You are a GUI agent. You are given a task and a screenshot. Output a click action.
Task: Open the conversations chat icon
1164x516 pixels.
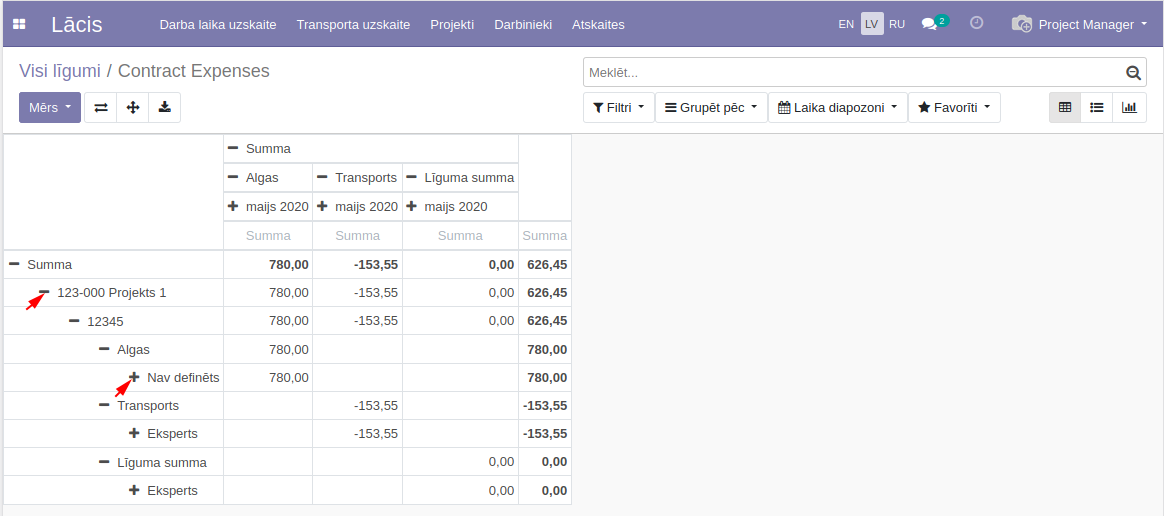point(930,24)
